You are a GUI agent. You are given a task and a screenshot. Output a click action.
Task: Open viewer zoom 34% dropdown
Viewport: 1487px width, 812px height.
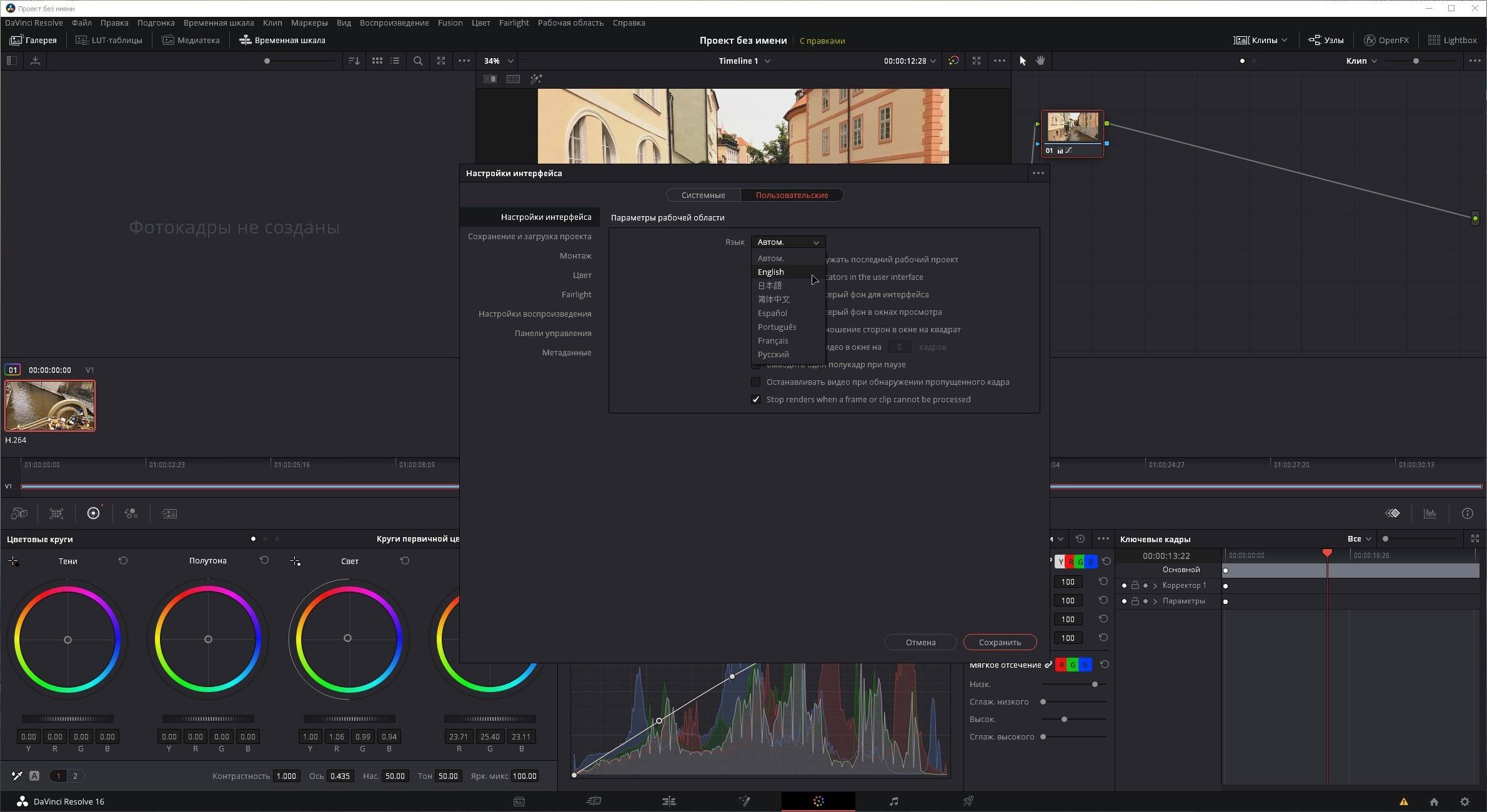[x=498, y=61]
